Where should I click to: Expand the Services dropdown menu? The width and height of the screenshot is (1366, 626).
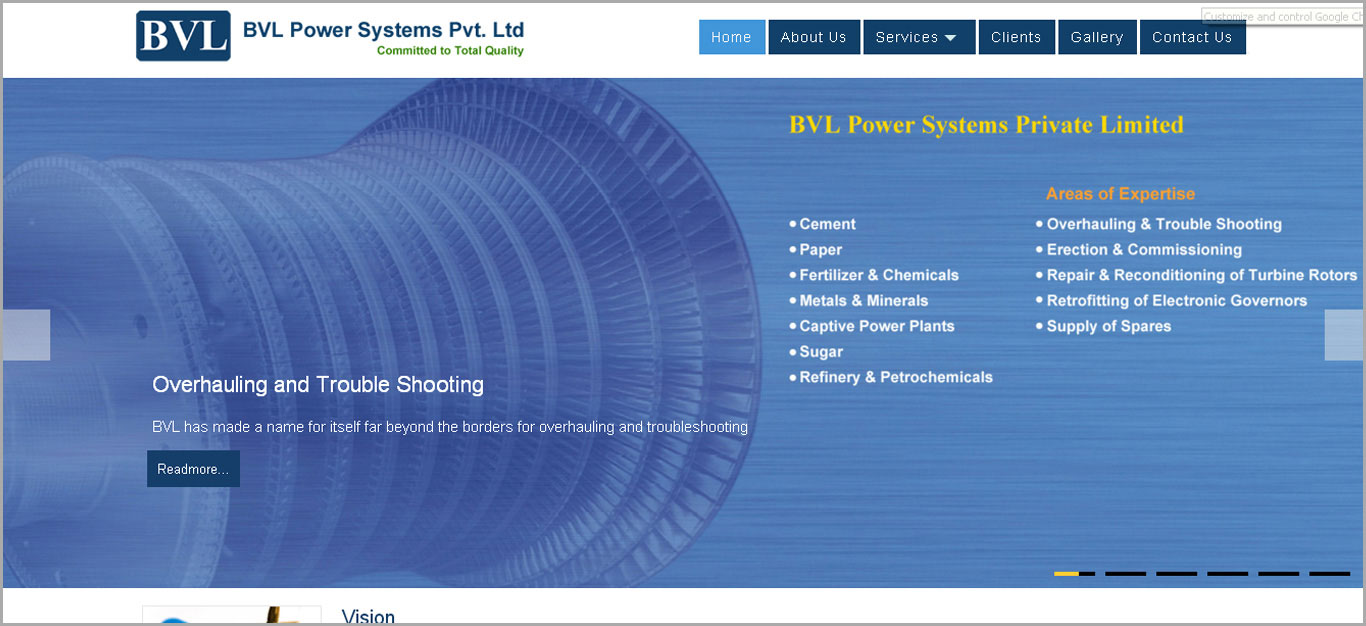pyautogui.click(x=918, y=37)
